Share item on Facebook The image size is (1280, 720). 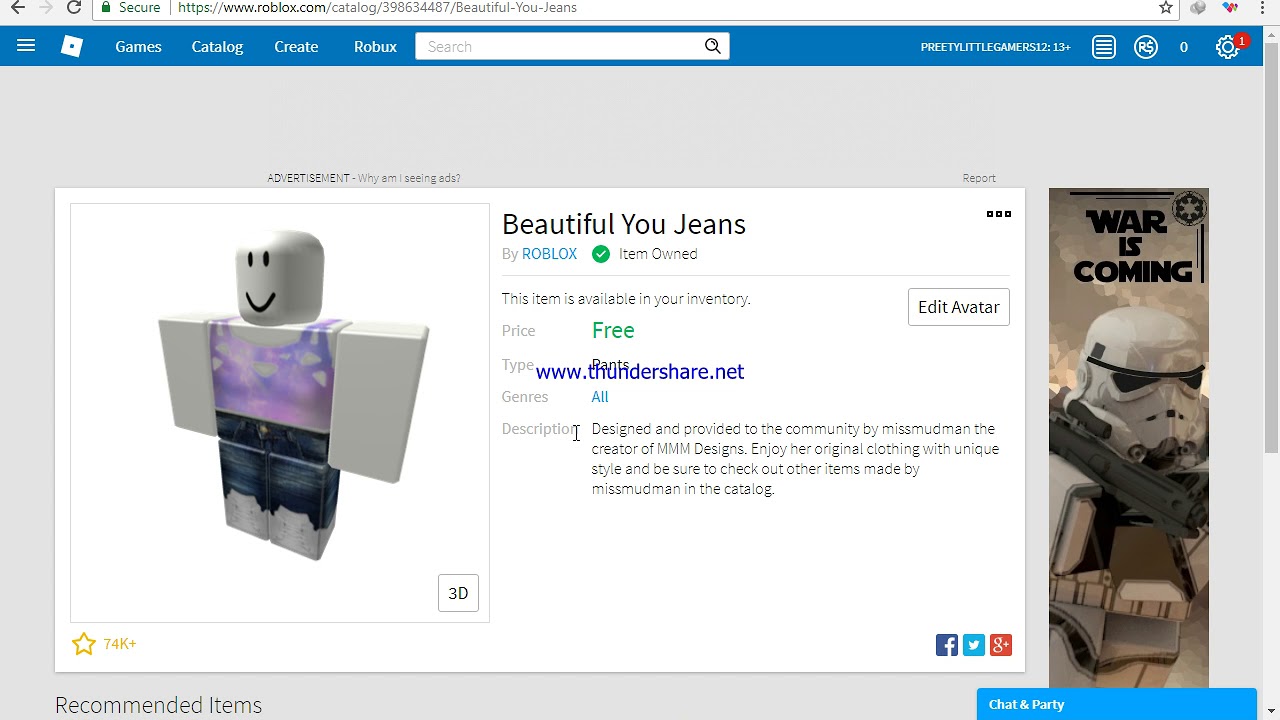click(x=947, y=645)
